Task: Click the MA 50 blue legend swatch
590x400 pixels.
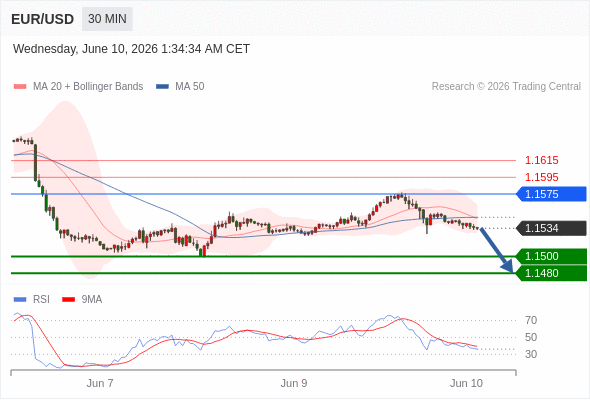Action: tap(162, 87)
